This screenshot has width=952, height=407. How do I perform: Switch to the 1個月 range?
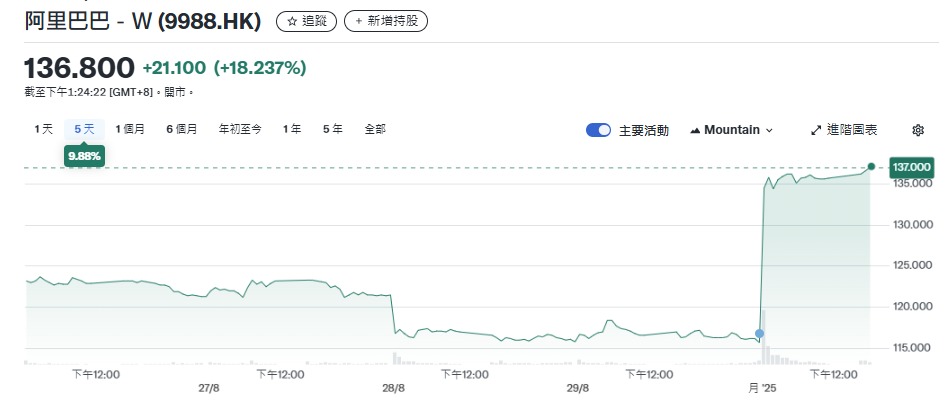130,129
